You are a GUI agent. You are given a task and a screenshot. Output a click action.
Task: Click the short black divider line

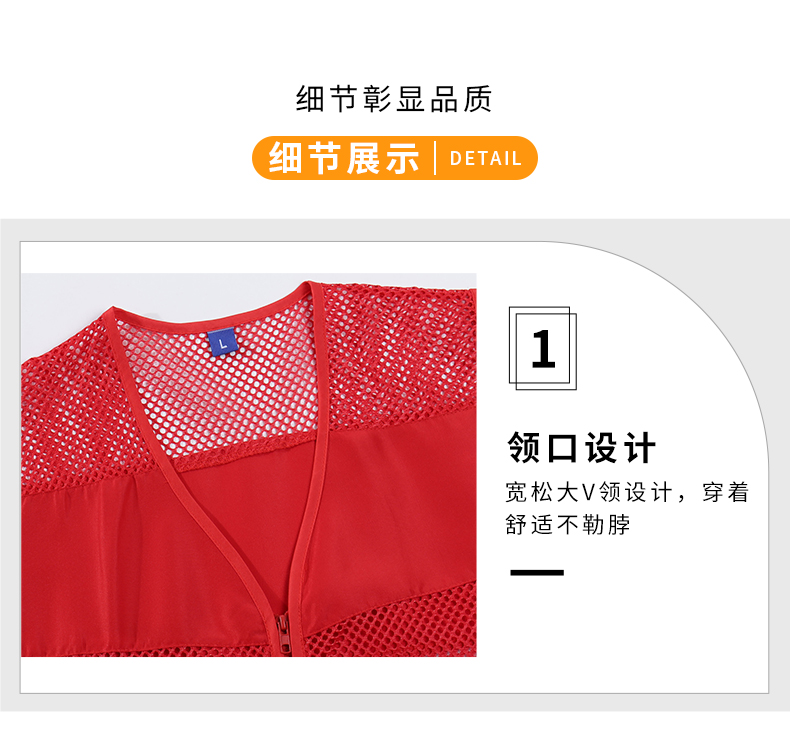click(x=537, y=572)
